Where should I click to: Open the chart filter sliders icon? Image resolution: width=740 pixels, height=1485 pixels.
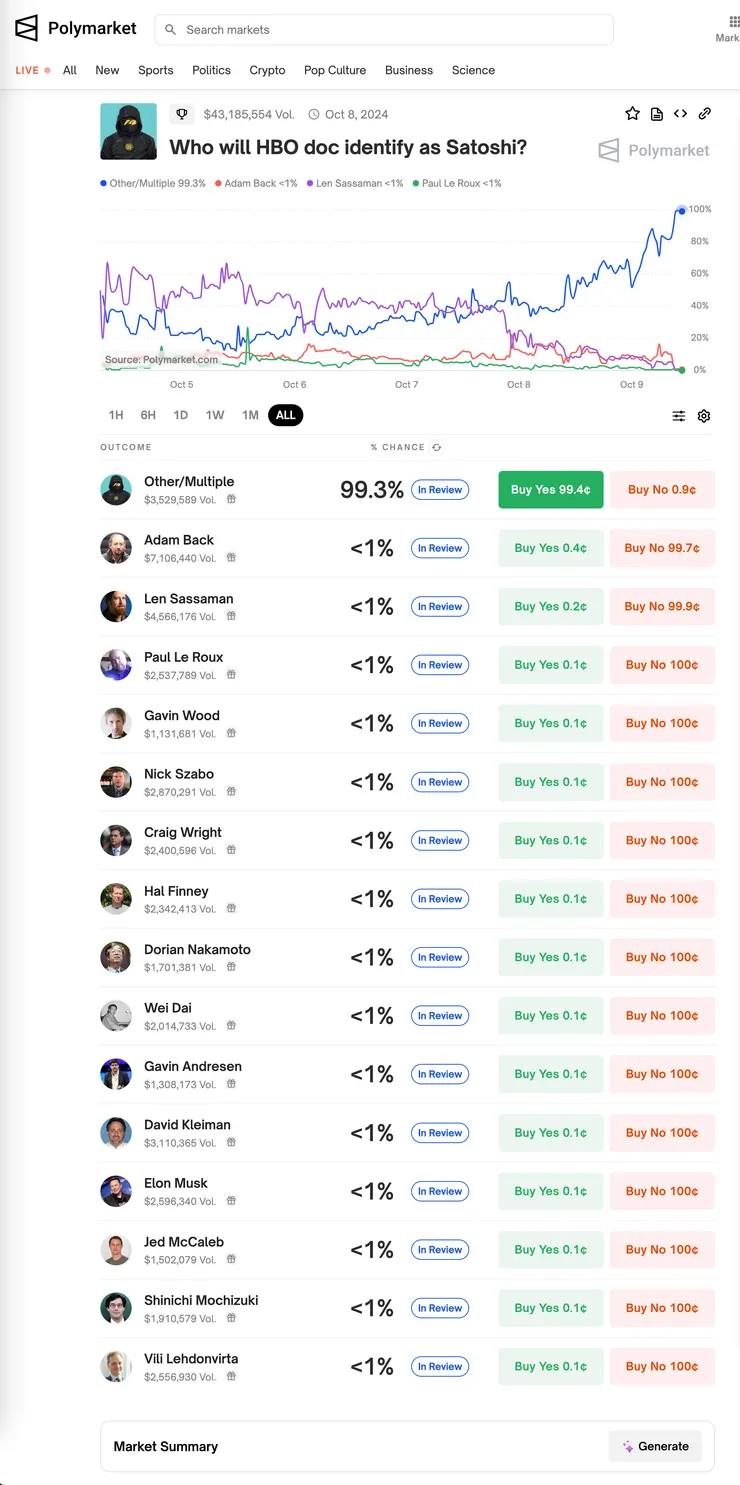click(x=679, y=416)
